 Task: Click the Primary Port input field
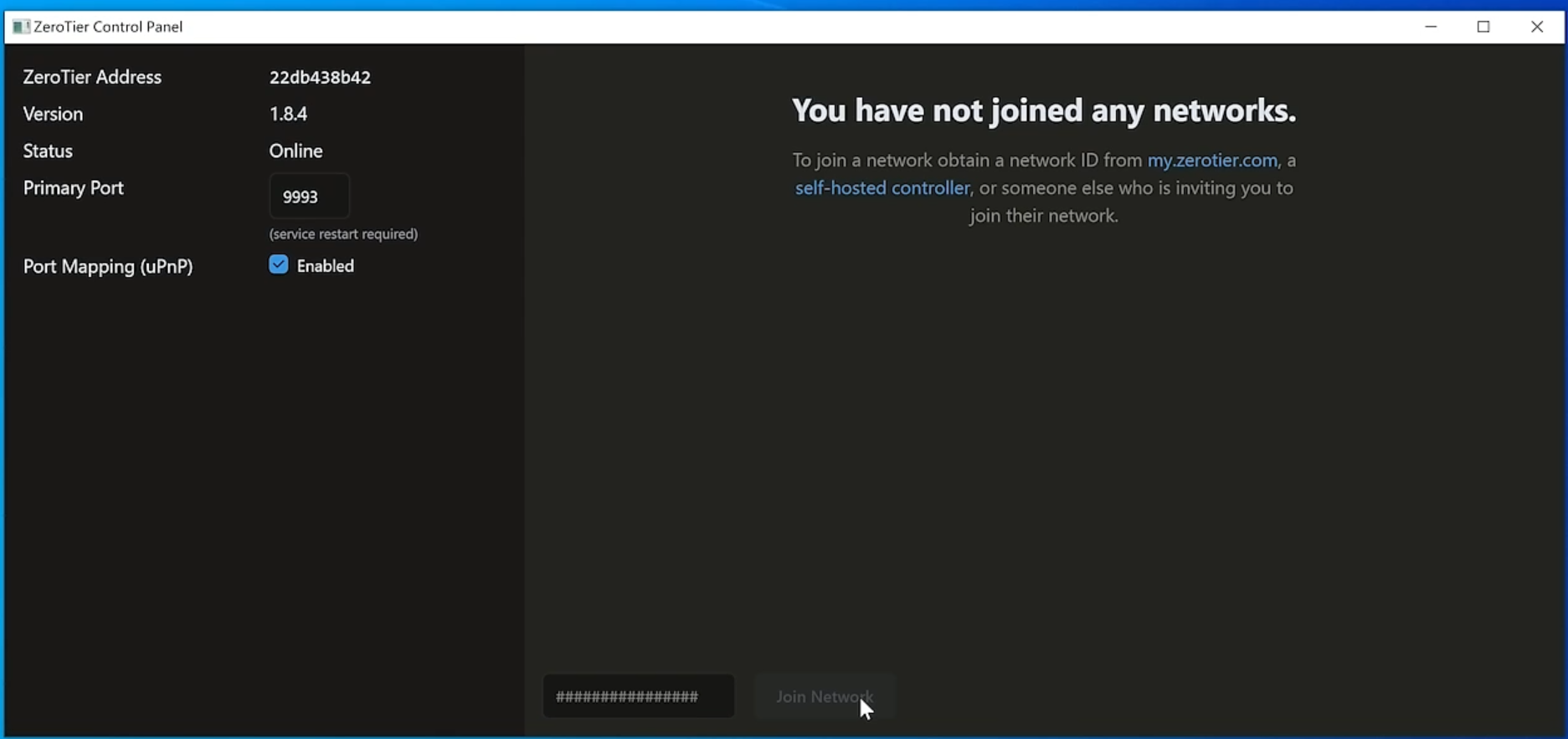tap(309, 197)
